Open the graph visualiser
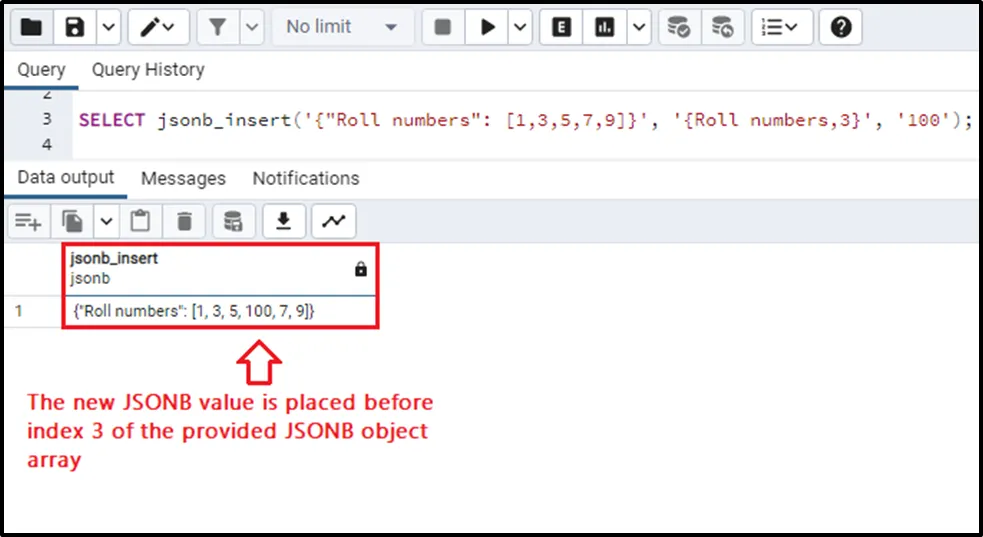983x537 pixels. pos(333,221)
